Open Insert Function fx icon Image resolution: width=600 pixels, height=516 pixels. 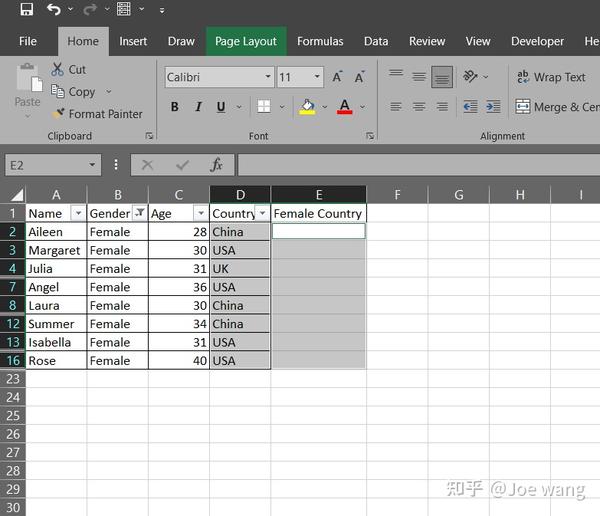tap(216, 165)
